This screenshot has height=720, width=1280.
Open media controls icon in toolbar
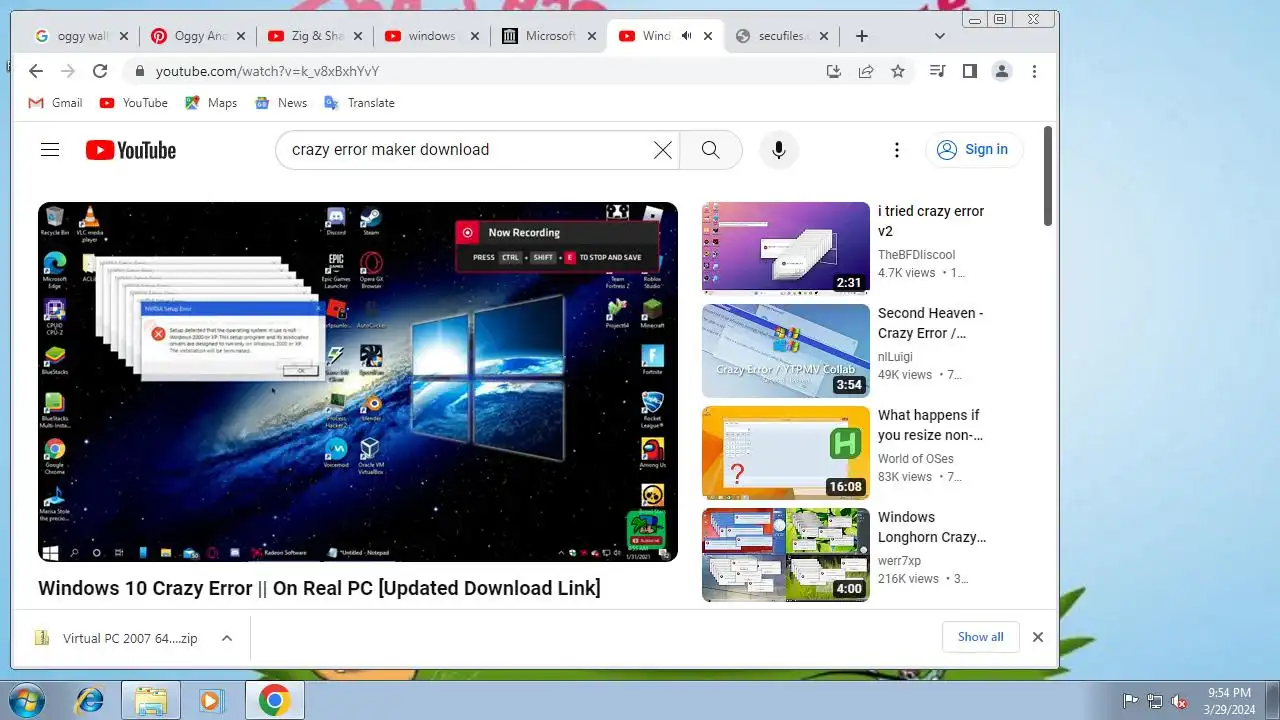[x=937, y=71]
